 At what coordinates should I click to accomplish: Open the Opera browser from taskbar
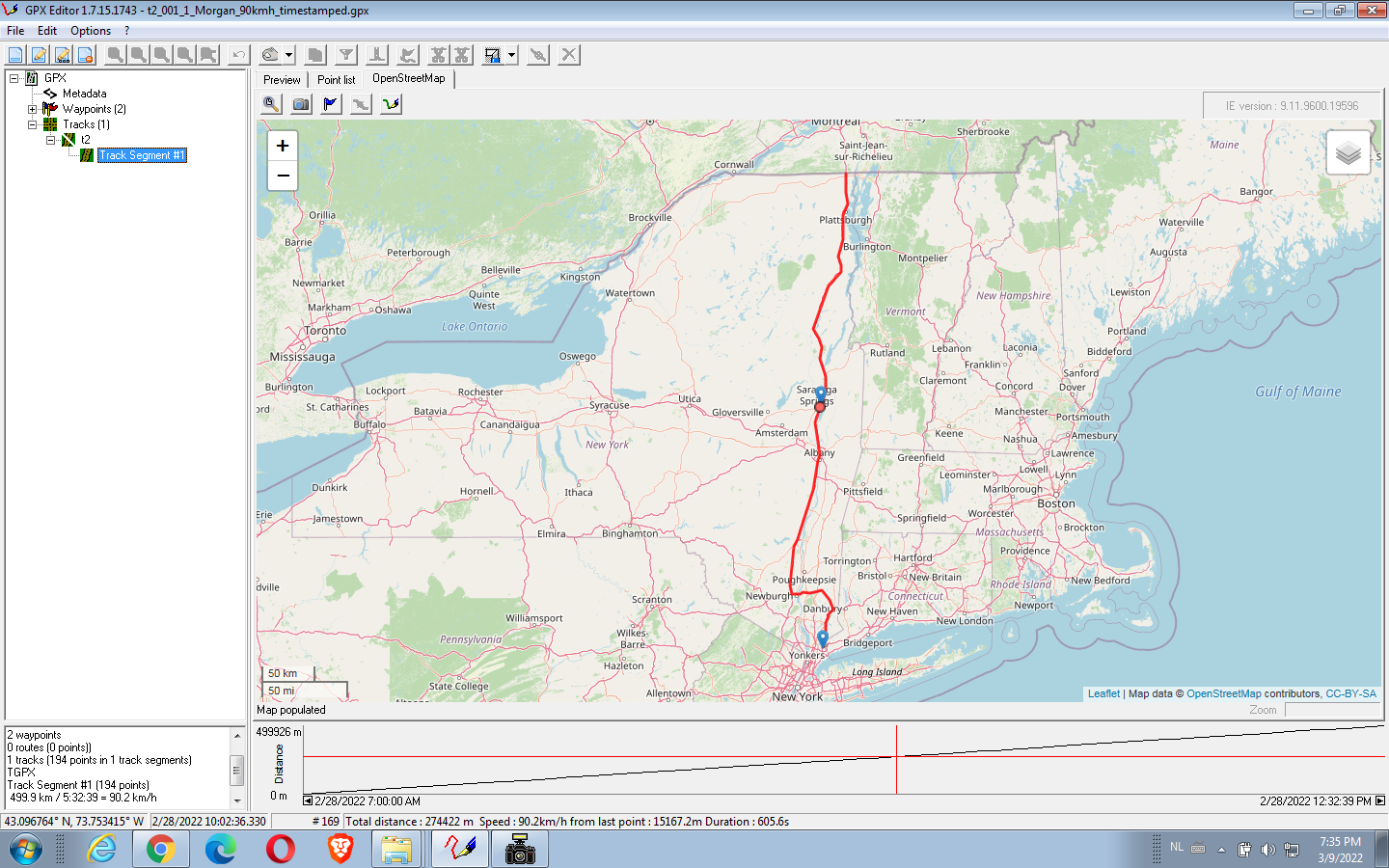click(x=281, y=849)
